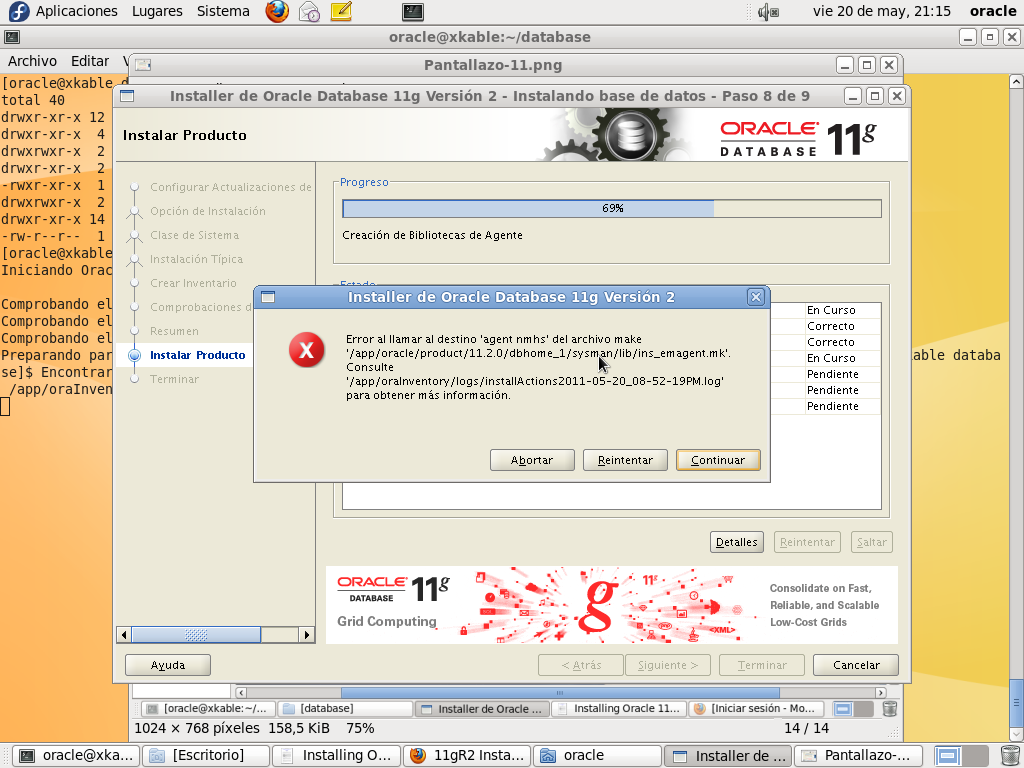Click sidebar scrollbar left arrow
This screenshot has height=768, width=1024.
click(124, 634)
